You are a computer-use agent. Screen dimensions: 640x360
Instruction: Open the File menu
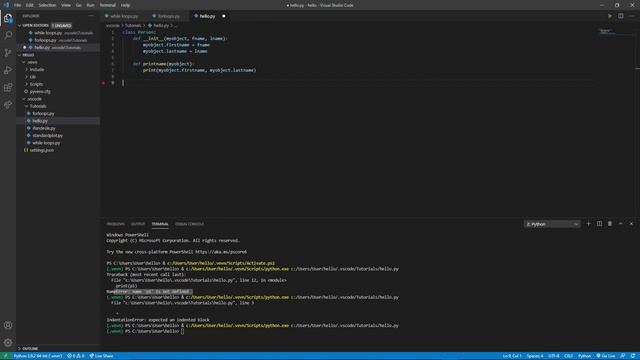[x=18, y=5]
